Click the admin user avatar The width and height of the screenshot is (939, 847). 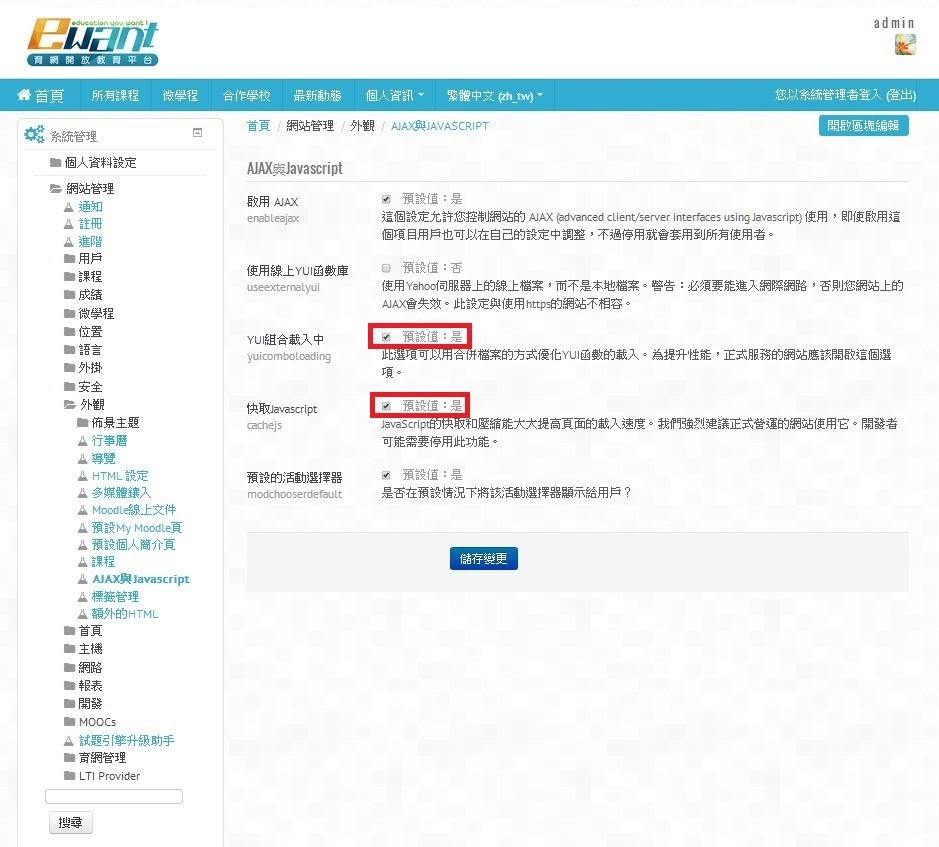[x=905, y=45]
